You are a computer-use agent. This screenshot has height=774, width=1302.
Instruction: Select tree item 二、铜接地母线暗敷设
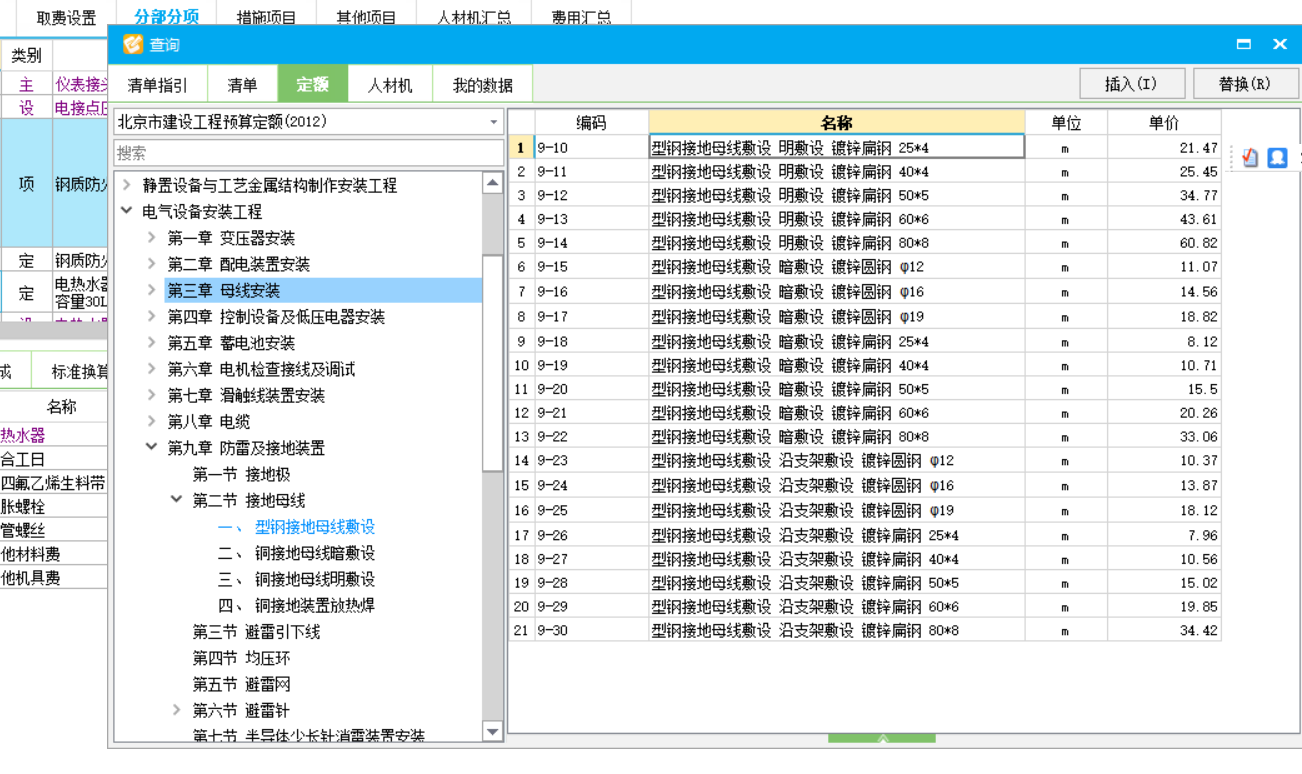[297, 553]
